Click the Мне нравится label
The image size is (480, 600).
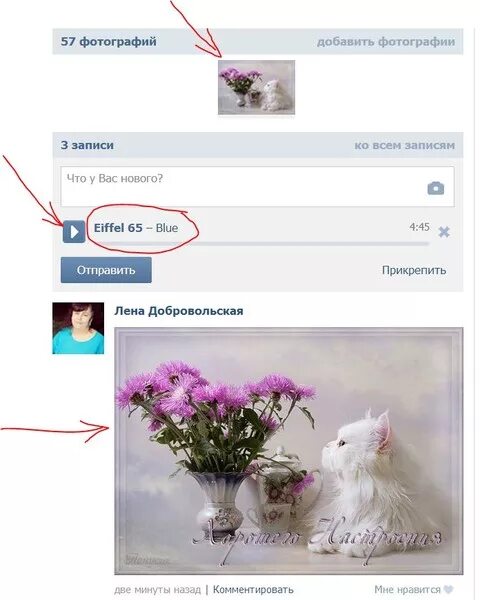click(407, 589)
